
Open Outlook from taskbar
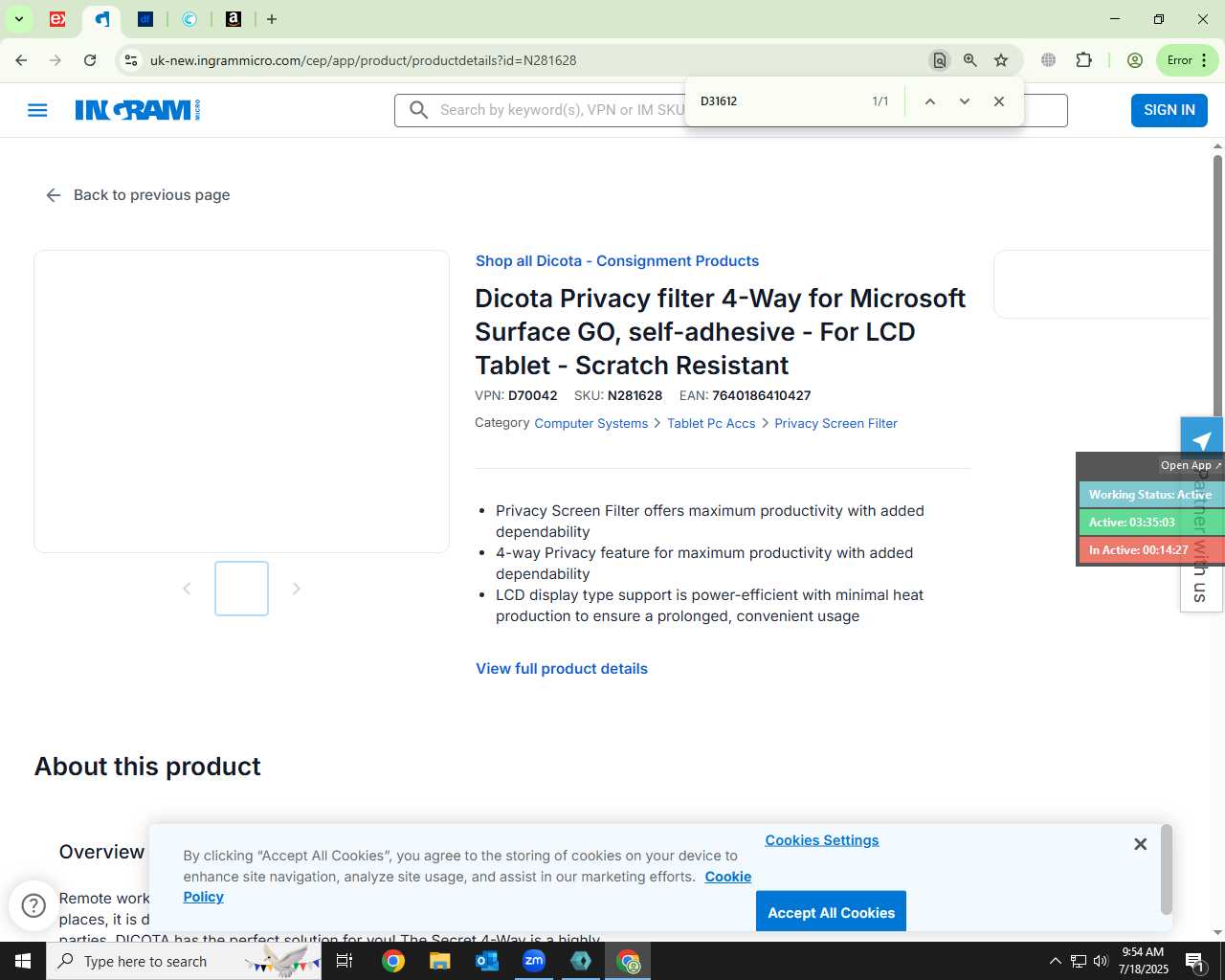pyautogui.click(x=487, y=961)
